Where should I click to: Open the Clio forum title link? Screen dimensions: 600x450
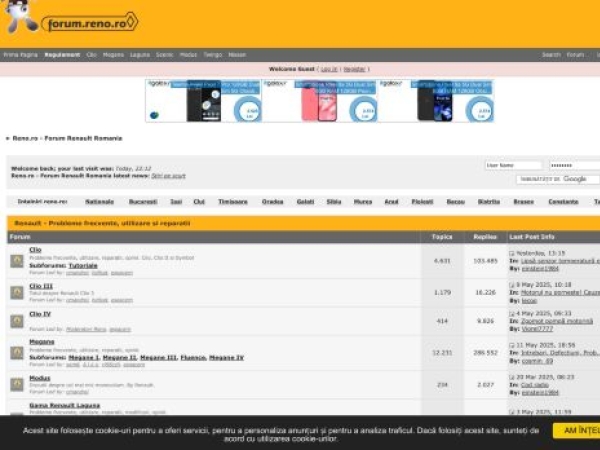pyautogui.click(x=35, y=250)
